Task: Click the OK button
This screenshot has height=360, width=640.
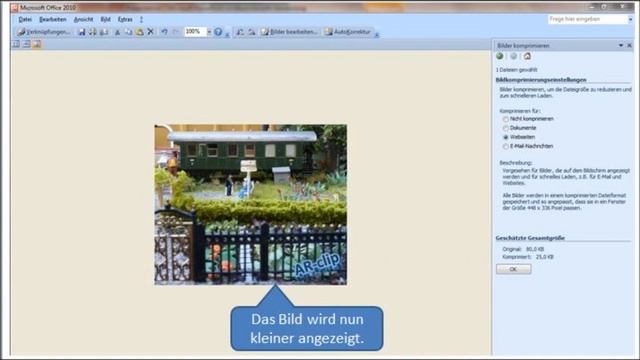Action: tap(513, 269)
